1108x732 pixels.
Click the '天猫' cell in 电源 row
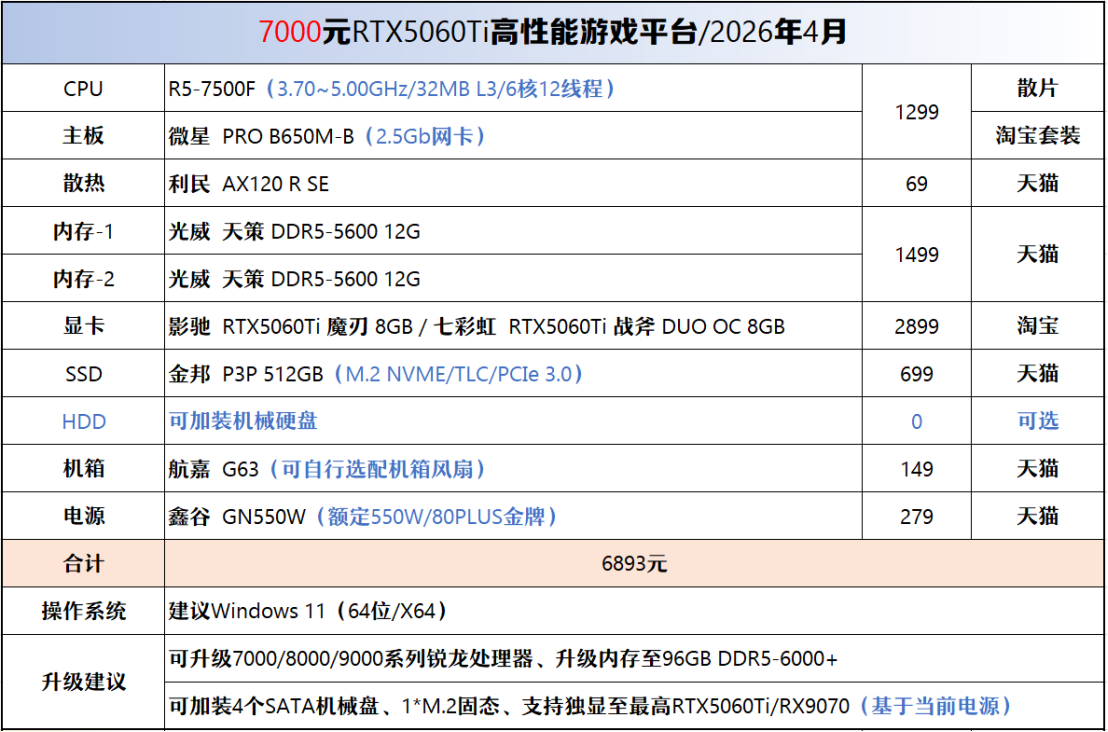[x=1038, y=516]
